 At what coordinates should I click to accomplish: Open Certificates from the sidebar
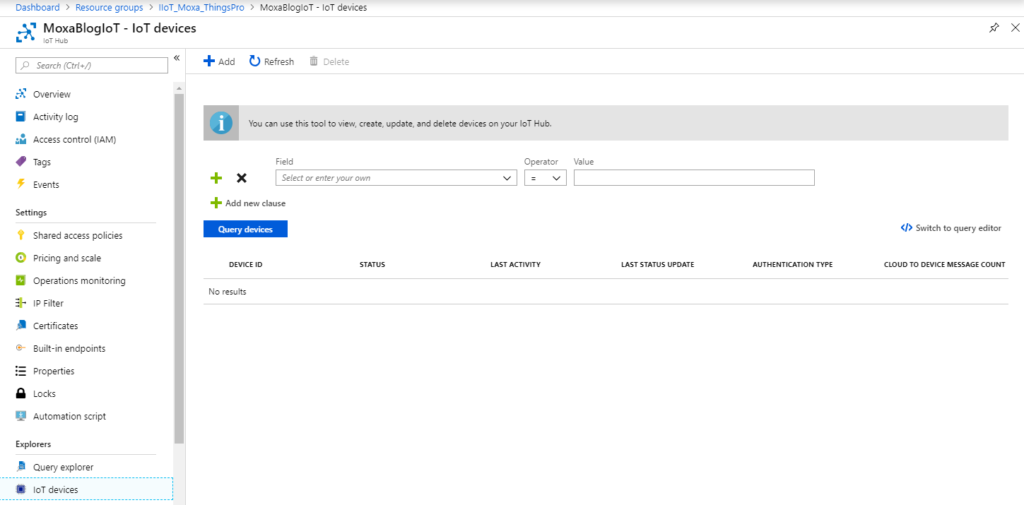[55, 326]
